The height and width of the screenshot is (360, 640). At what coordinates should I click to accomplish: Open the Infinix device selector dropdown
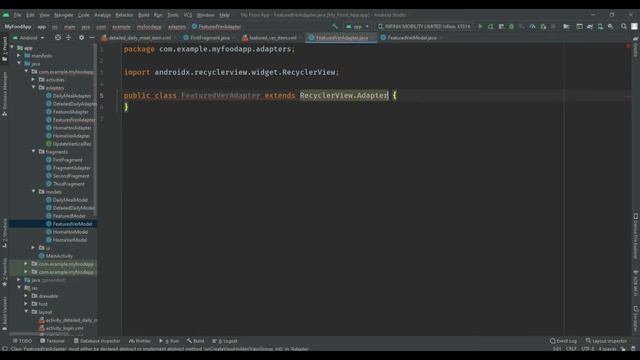click(x=424, y=27)
